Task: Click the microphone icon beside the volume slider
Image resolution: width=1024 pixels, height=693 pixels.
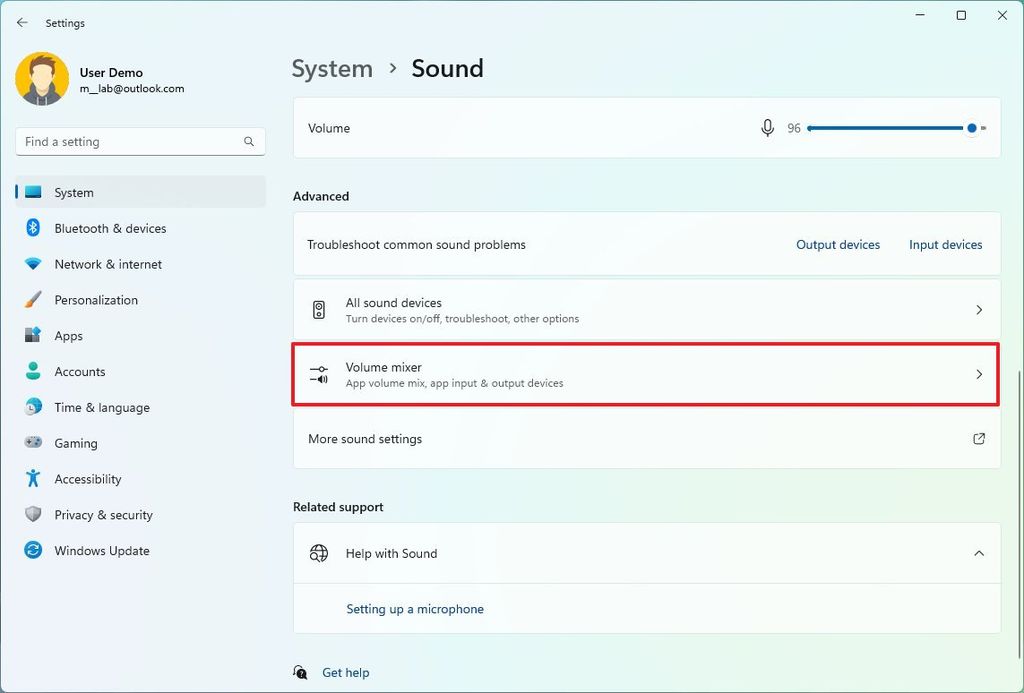Action: tap(767, 128)
